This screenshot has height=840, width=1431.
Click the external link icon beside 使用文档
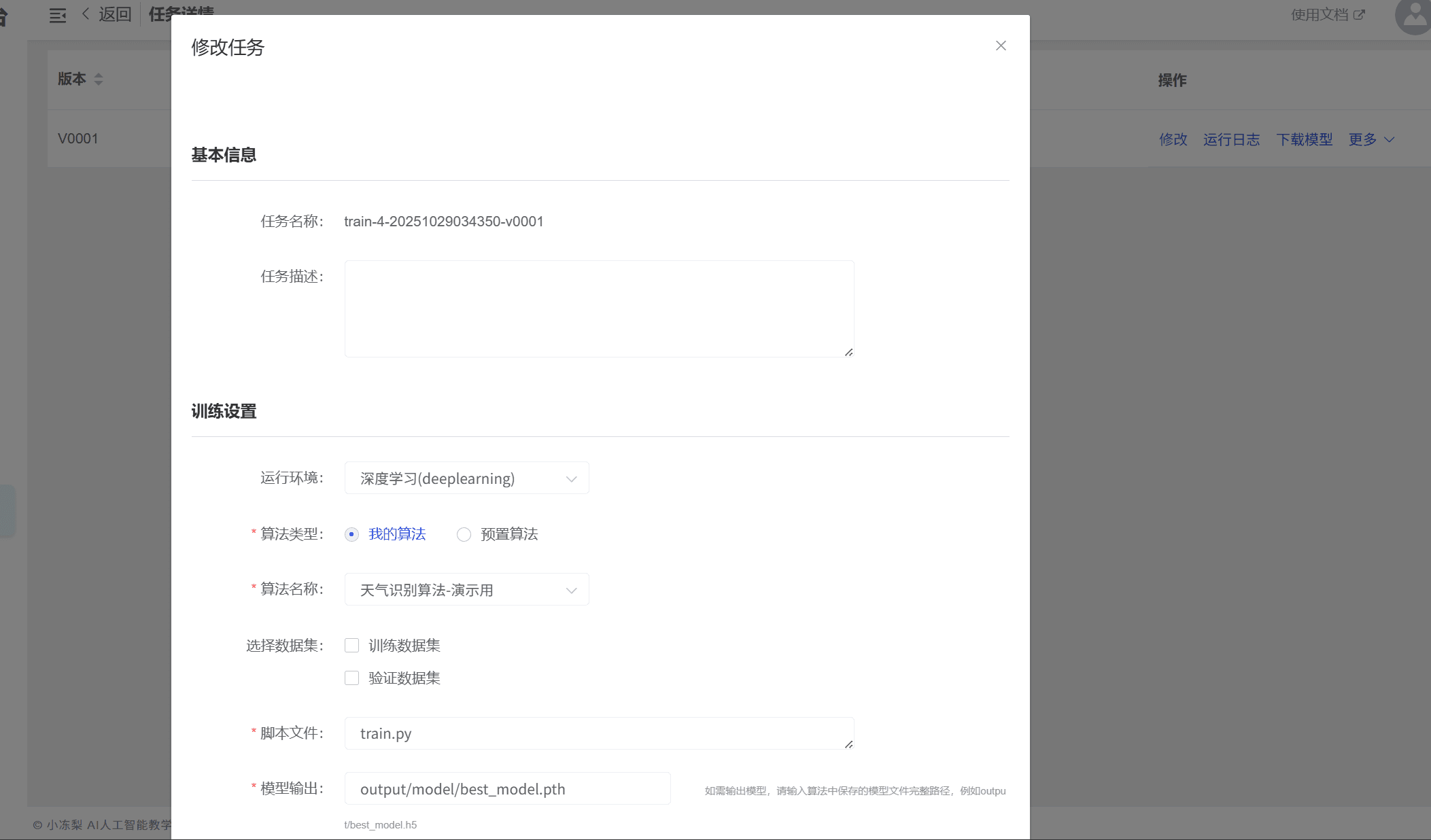[x=1359, y=15]
